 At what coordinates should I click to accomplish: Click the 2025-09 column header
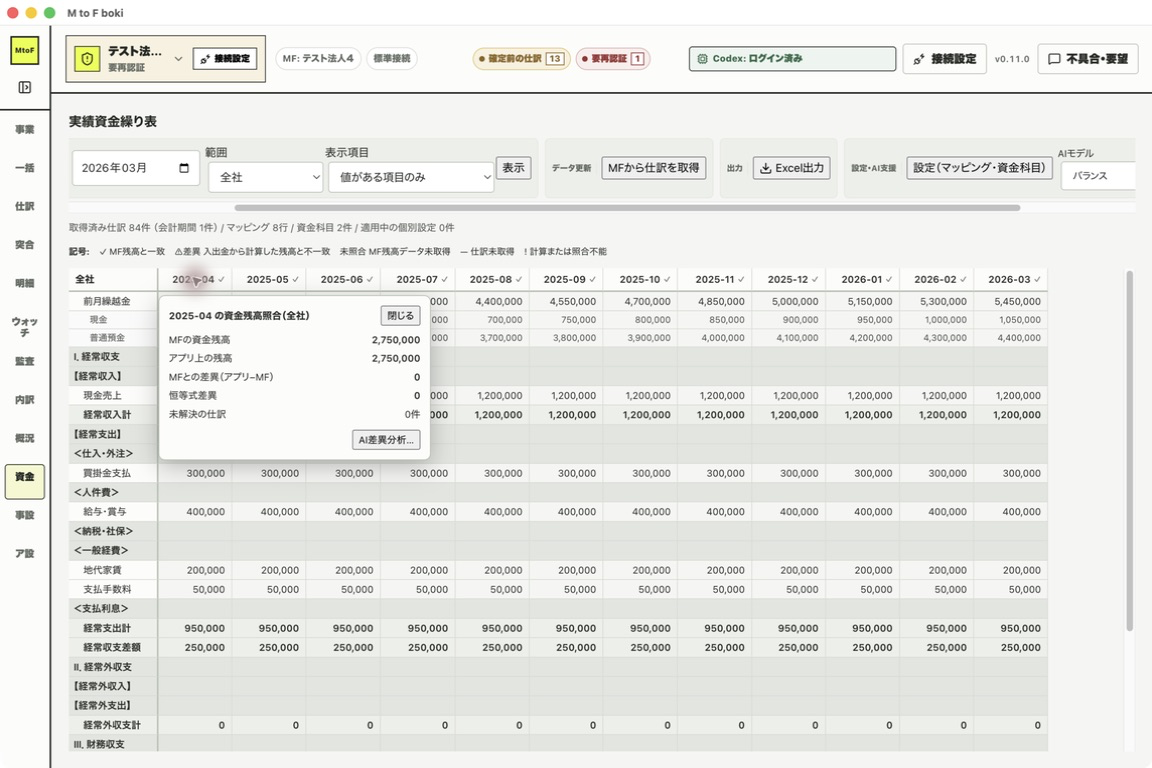coord(566,279)
